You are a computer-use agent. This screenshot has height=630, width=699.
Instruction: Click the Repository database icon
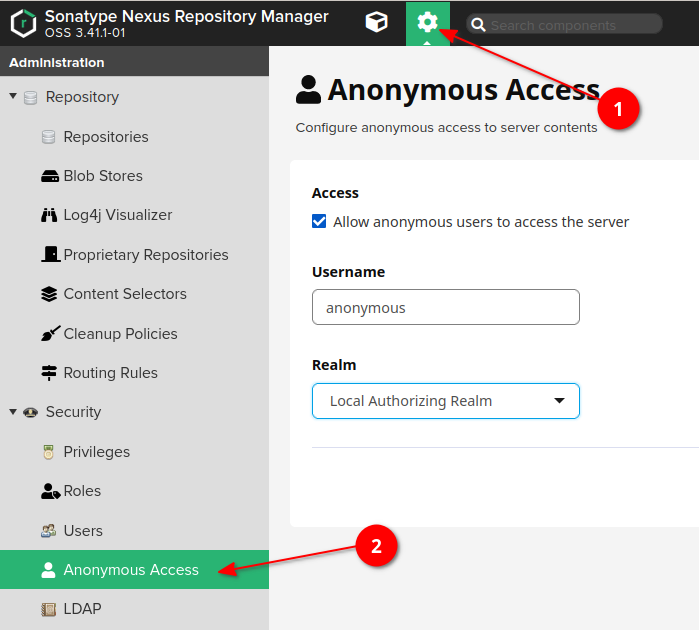(x=30, y=98)
